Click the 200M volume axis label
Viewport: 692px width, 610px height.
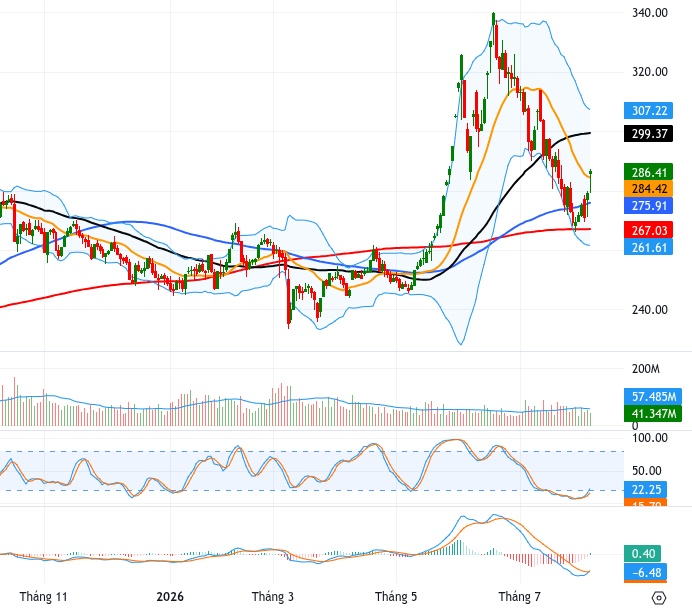(x=646, y=369)
